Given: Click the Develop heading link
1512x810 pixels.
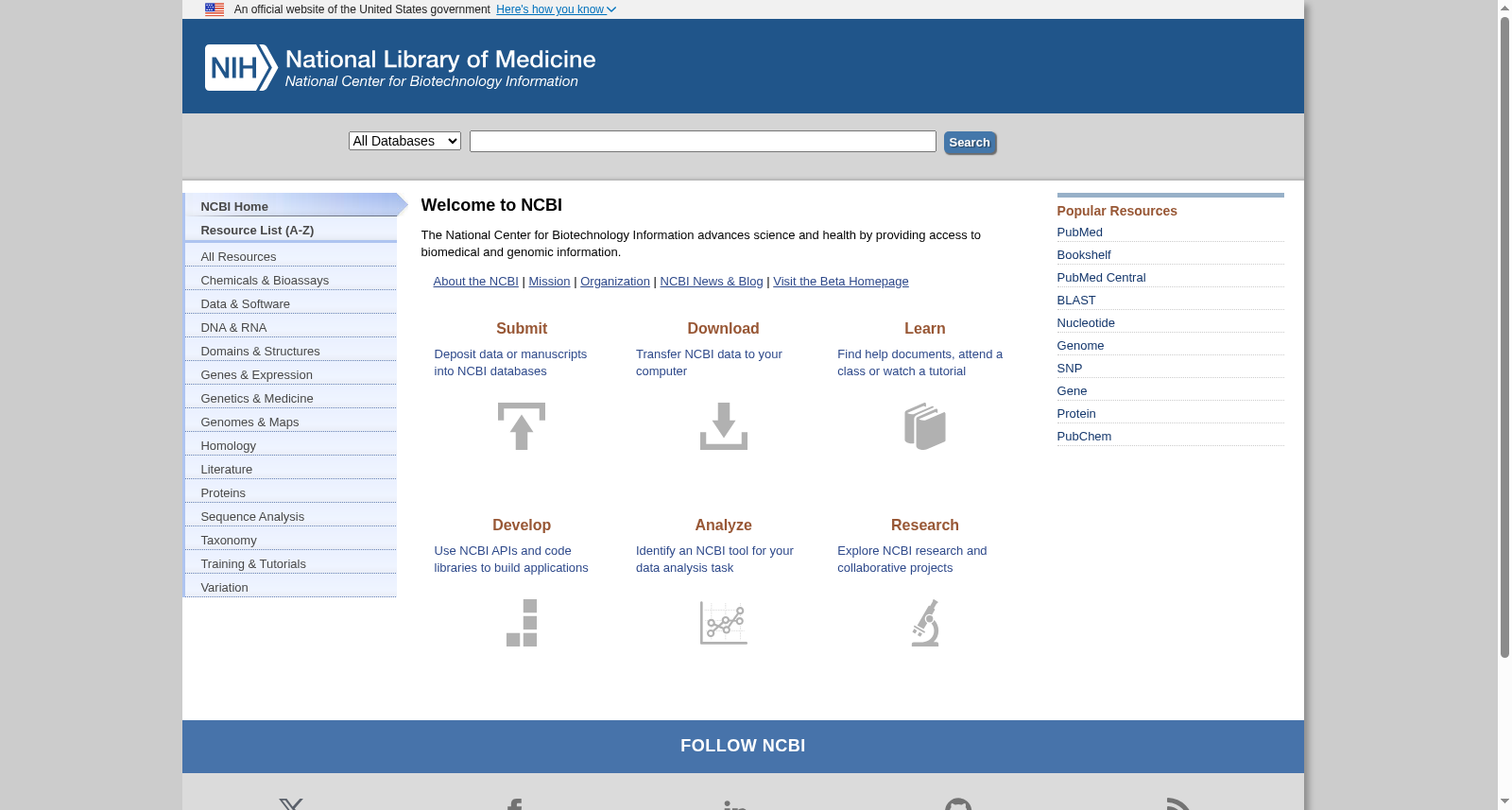Looking at the screenshot, I should pyautogui.click(x=522, y=525).
